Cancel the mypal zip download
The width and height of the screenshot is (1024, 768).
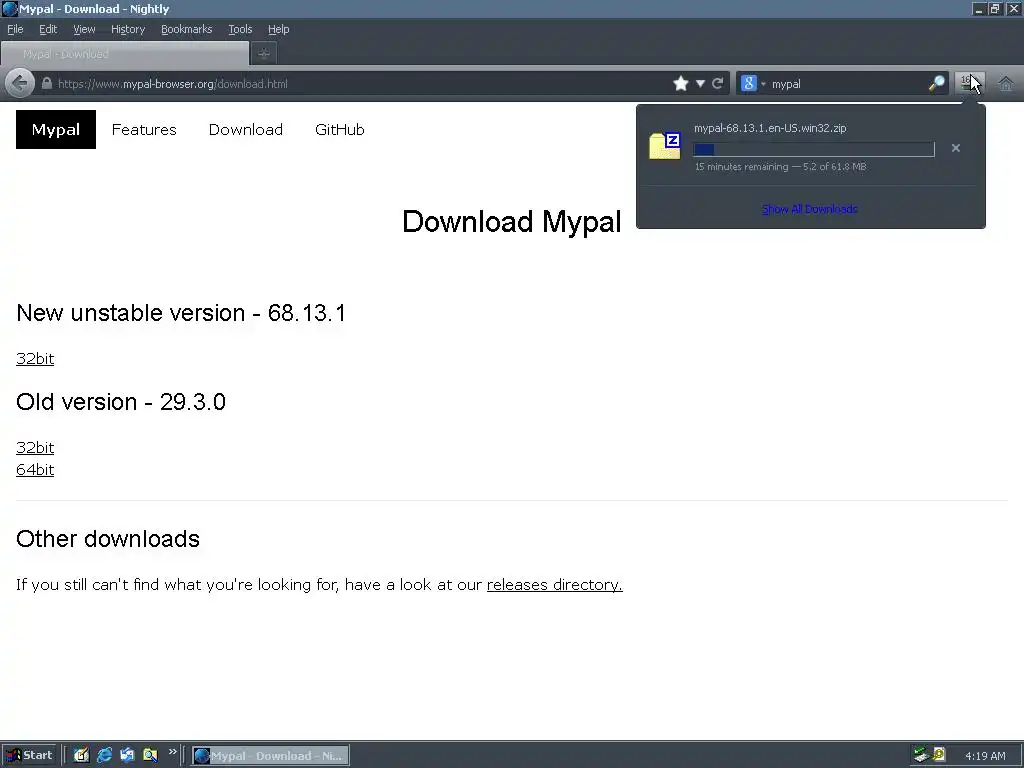(x=955, y=148)
